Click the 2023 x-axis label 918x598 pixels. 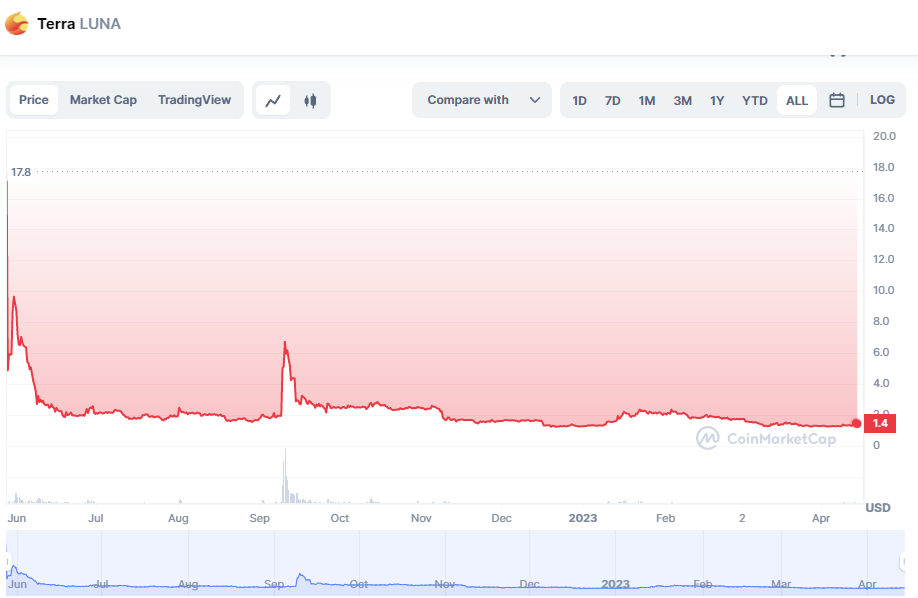(x=583, y=518)
